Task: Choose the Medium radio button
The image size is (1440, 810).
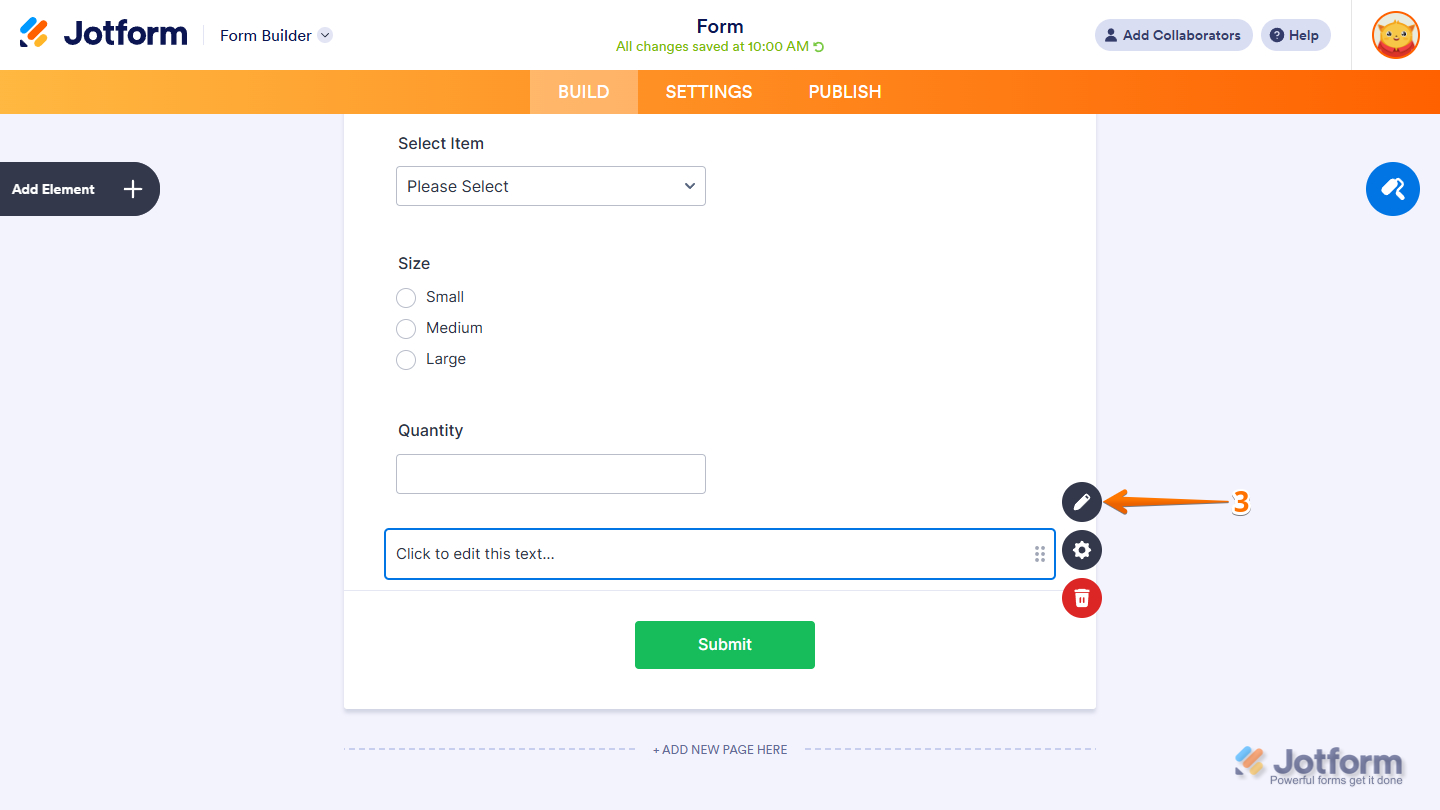Action: coord(406,328)
